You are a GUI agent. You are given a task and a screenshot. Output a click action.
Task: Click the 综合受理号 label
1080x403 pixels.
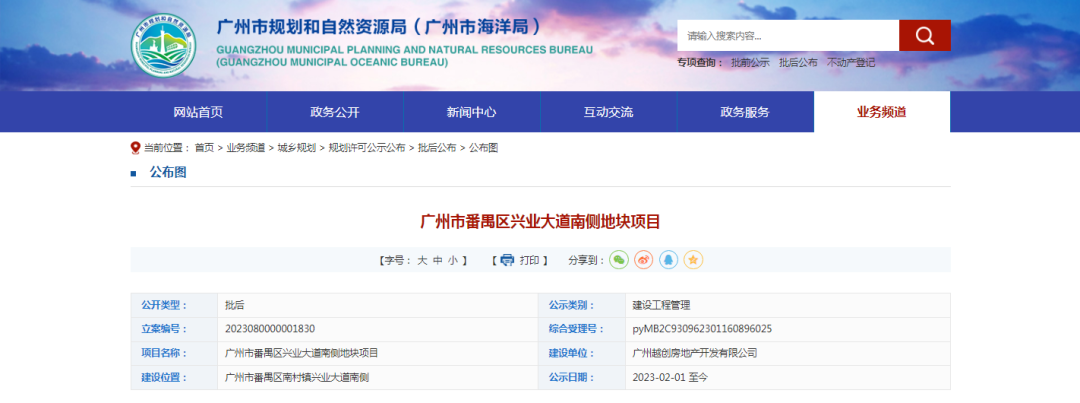[x=577, y=329]
